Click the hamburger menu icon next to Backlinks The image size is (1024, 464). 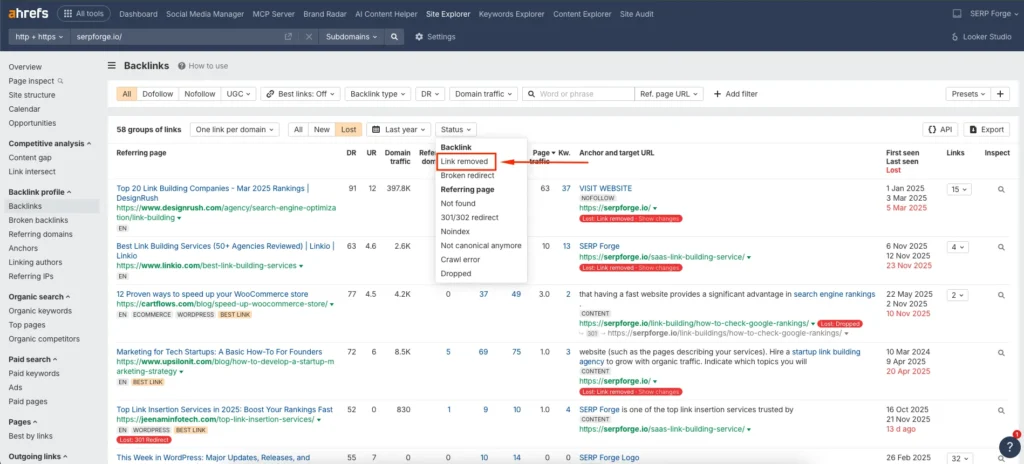click(x=112, y=66)
